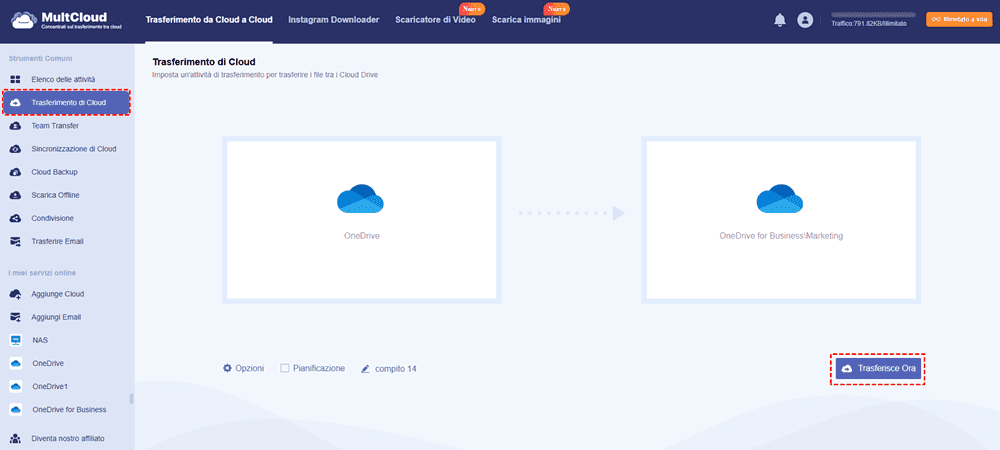Open Diventa nostro affiliato link
The image size is (1000, 450).
pos(68,439)
